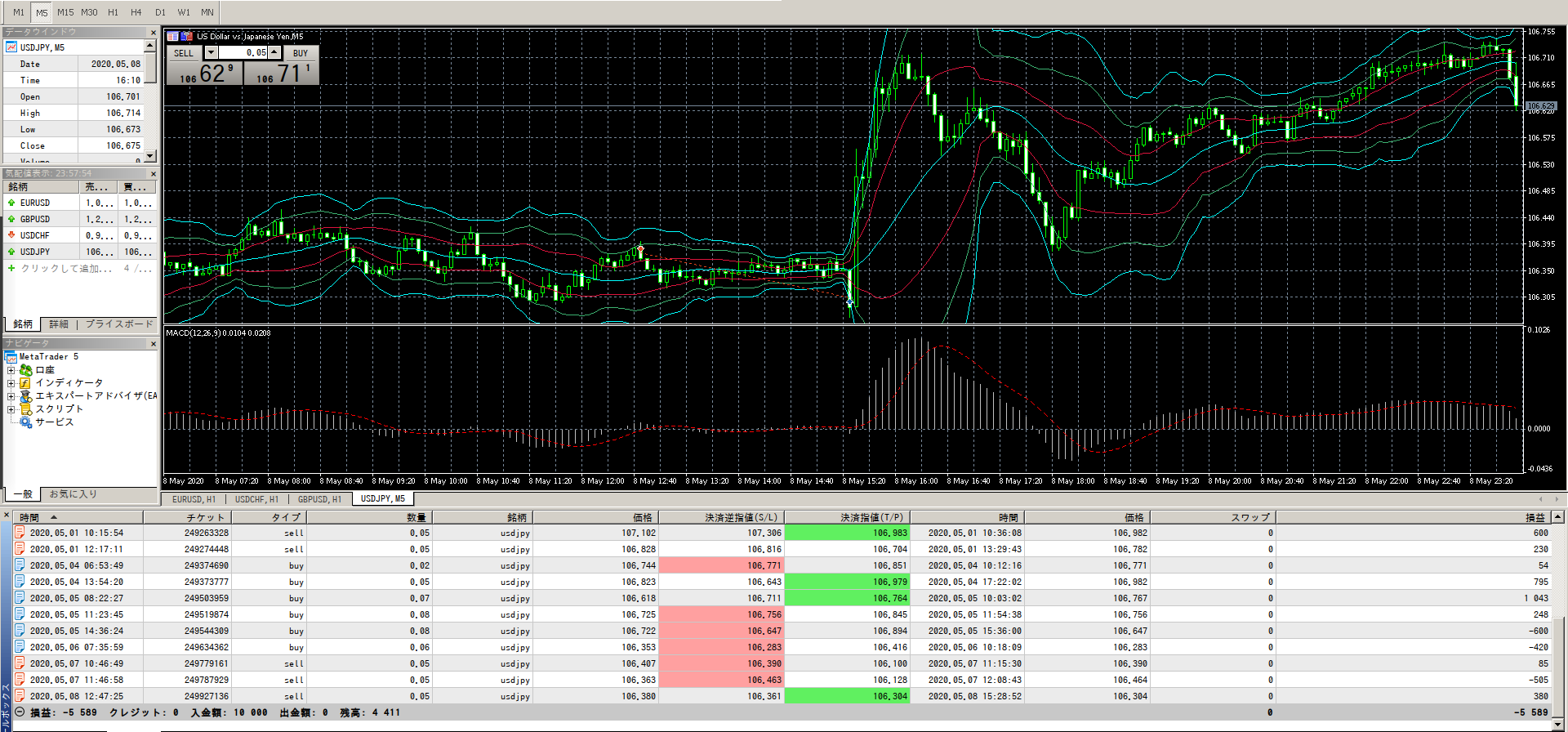This screenshot has width=1568, height=732.
Task: Switch to お気に入り tab in navigator
Action: pos(73,494)
